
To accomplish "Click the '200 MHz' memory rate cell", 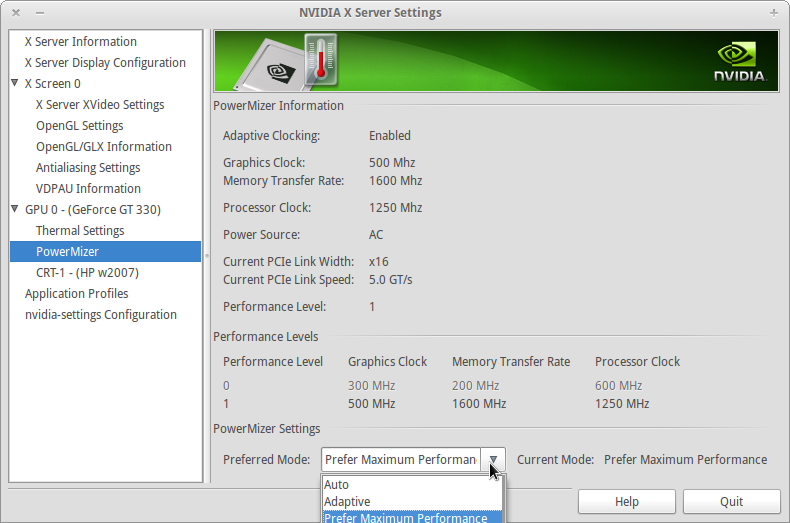I will click(475, 386).
